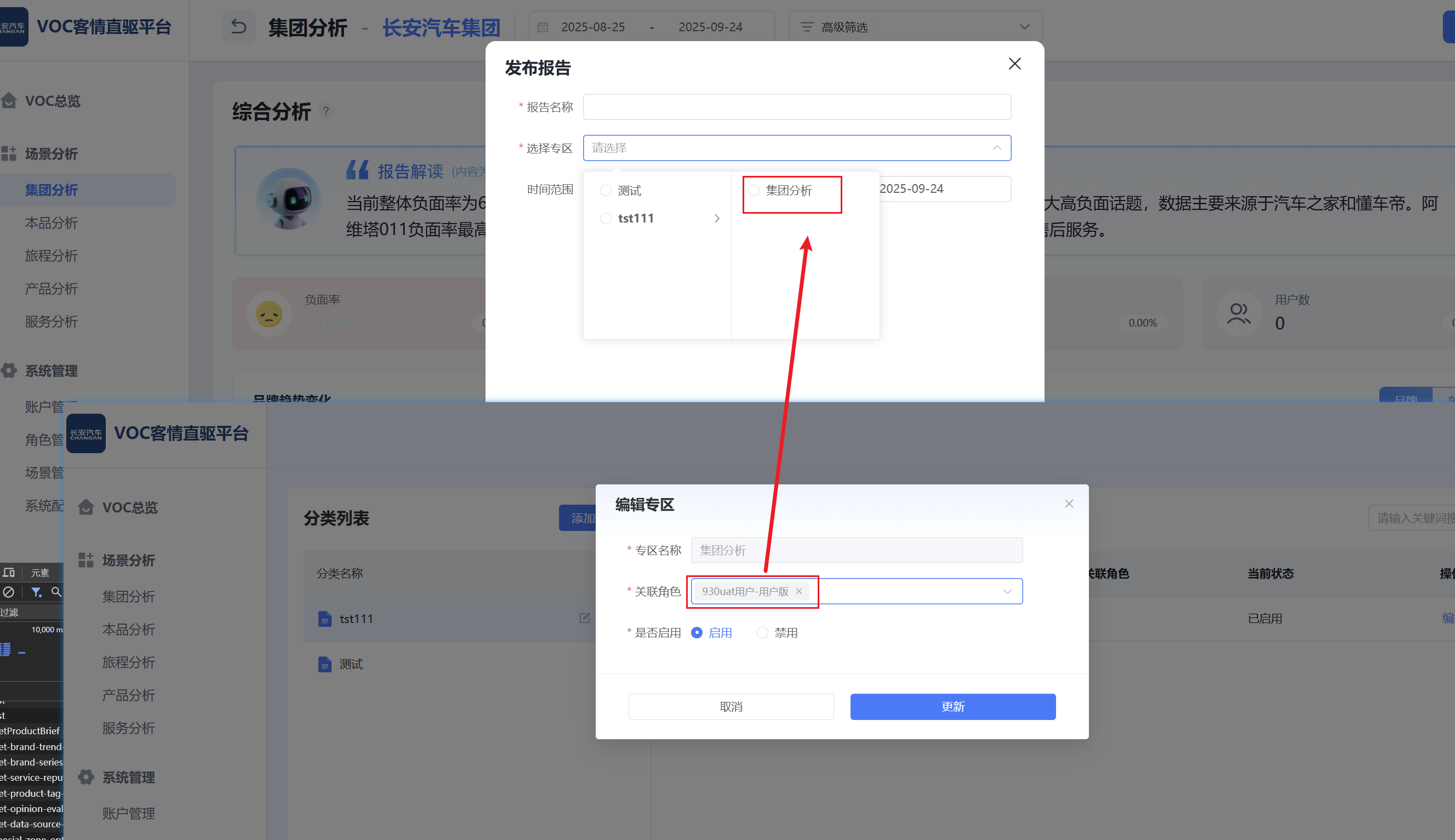Click the 取消 button

(731, 707)
